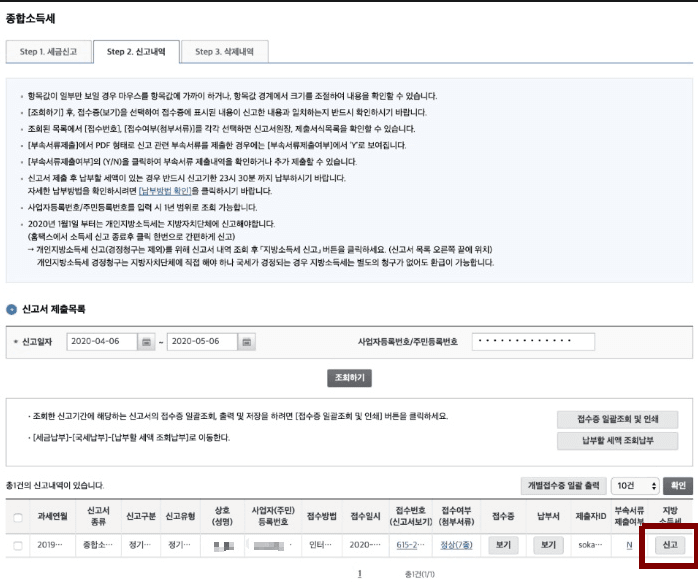
Task: Confirm page size with 확인 button
Action: click(x=678, y=486)
